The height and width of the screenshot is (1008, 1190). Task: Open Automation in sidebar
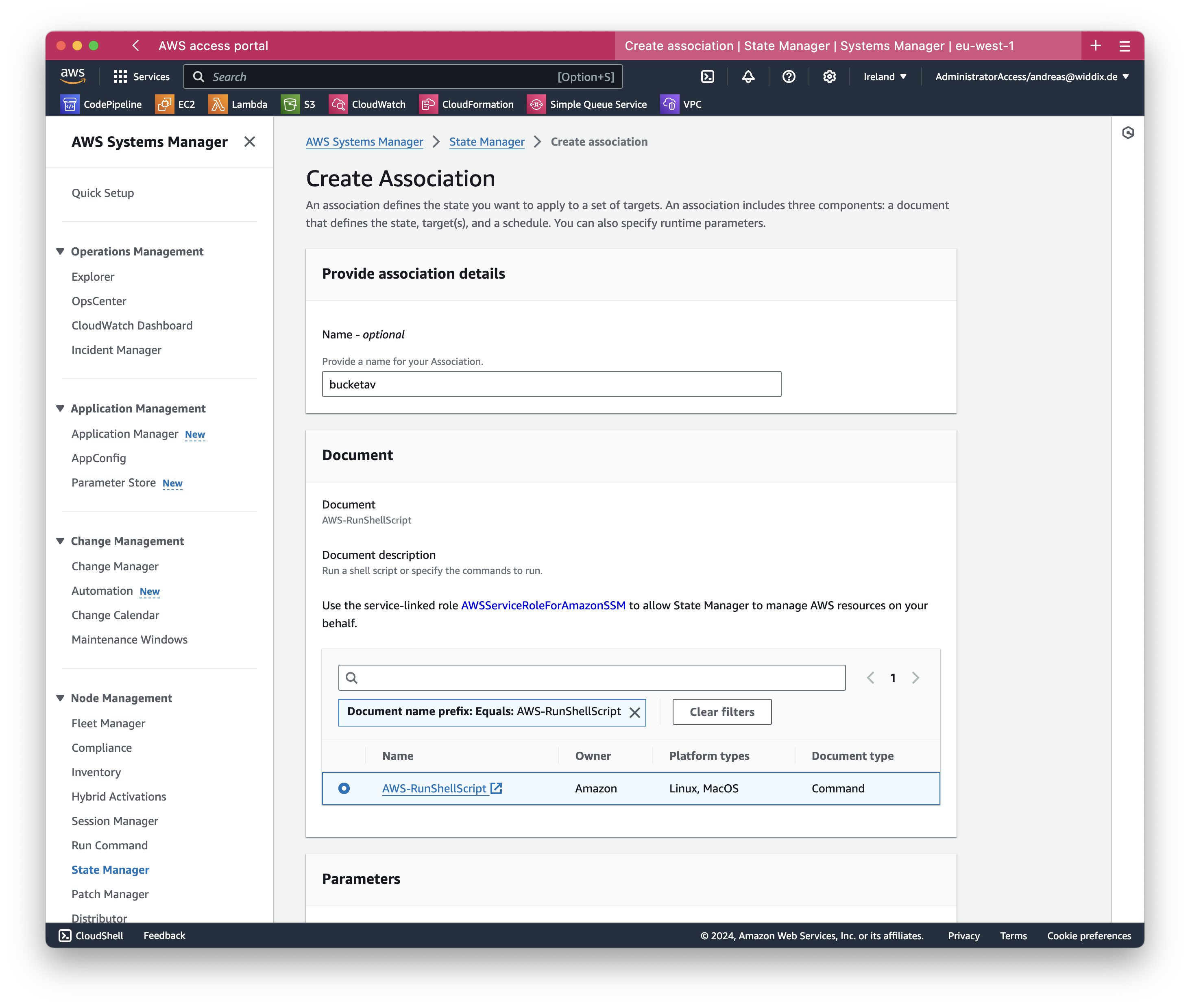click(x=102, y=591)
